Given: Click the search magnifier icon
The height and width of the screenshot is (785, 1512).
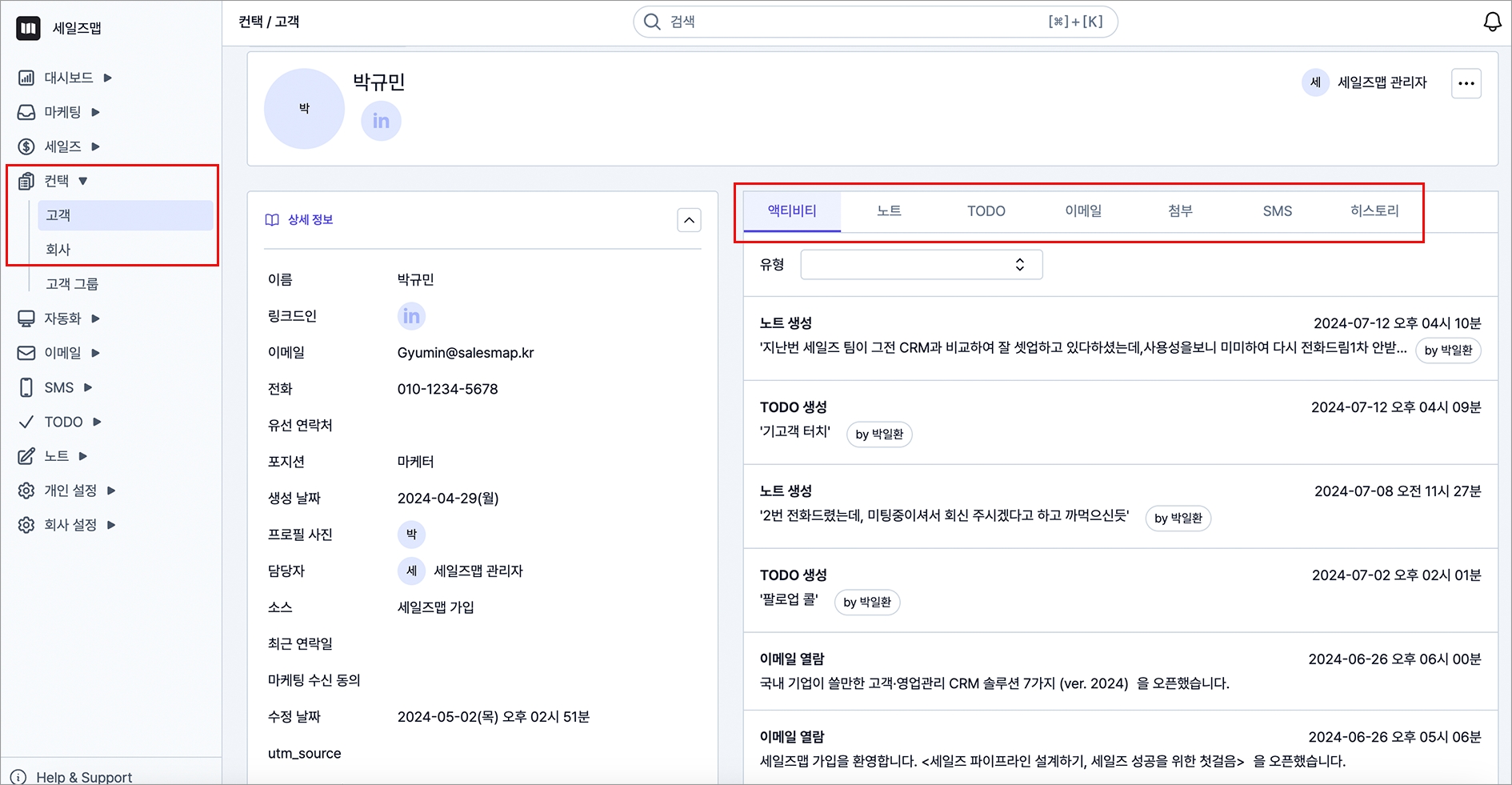Looking at the screenshot, I should [x=653, y=22].
